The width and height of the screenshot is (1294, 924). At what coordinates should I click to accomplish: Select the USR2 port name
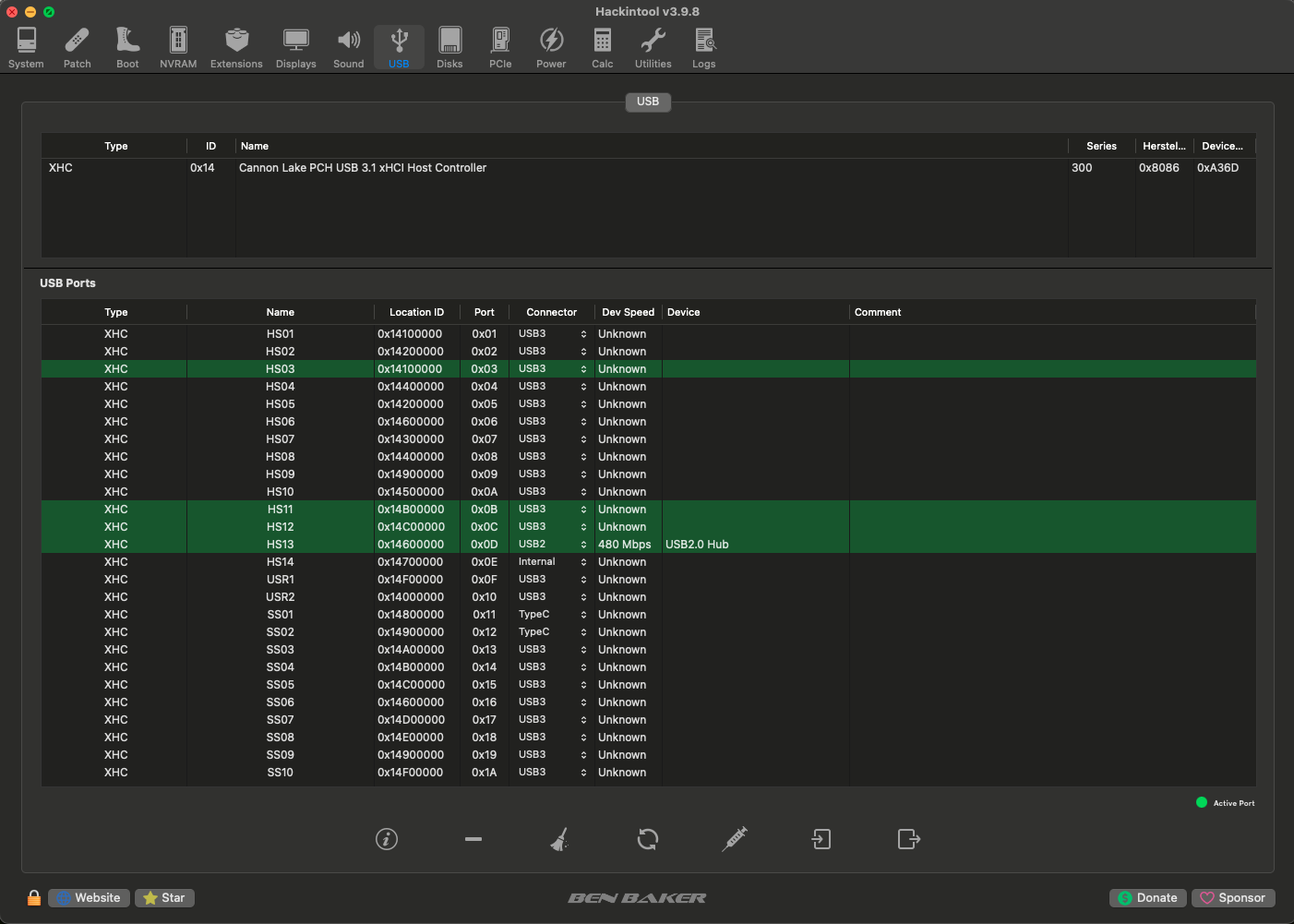coord(281,597)
